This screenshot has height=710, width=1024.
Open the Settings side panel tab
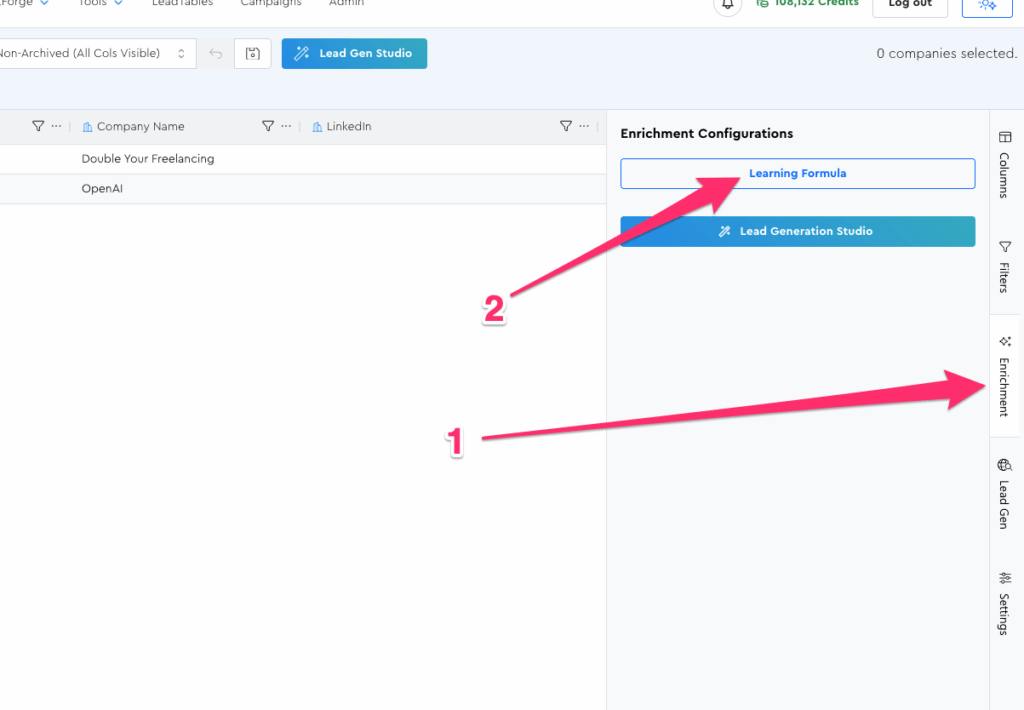coord(1005,603)
